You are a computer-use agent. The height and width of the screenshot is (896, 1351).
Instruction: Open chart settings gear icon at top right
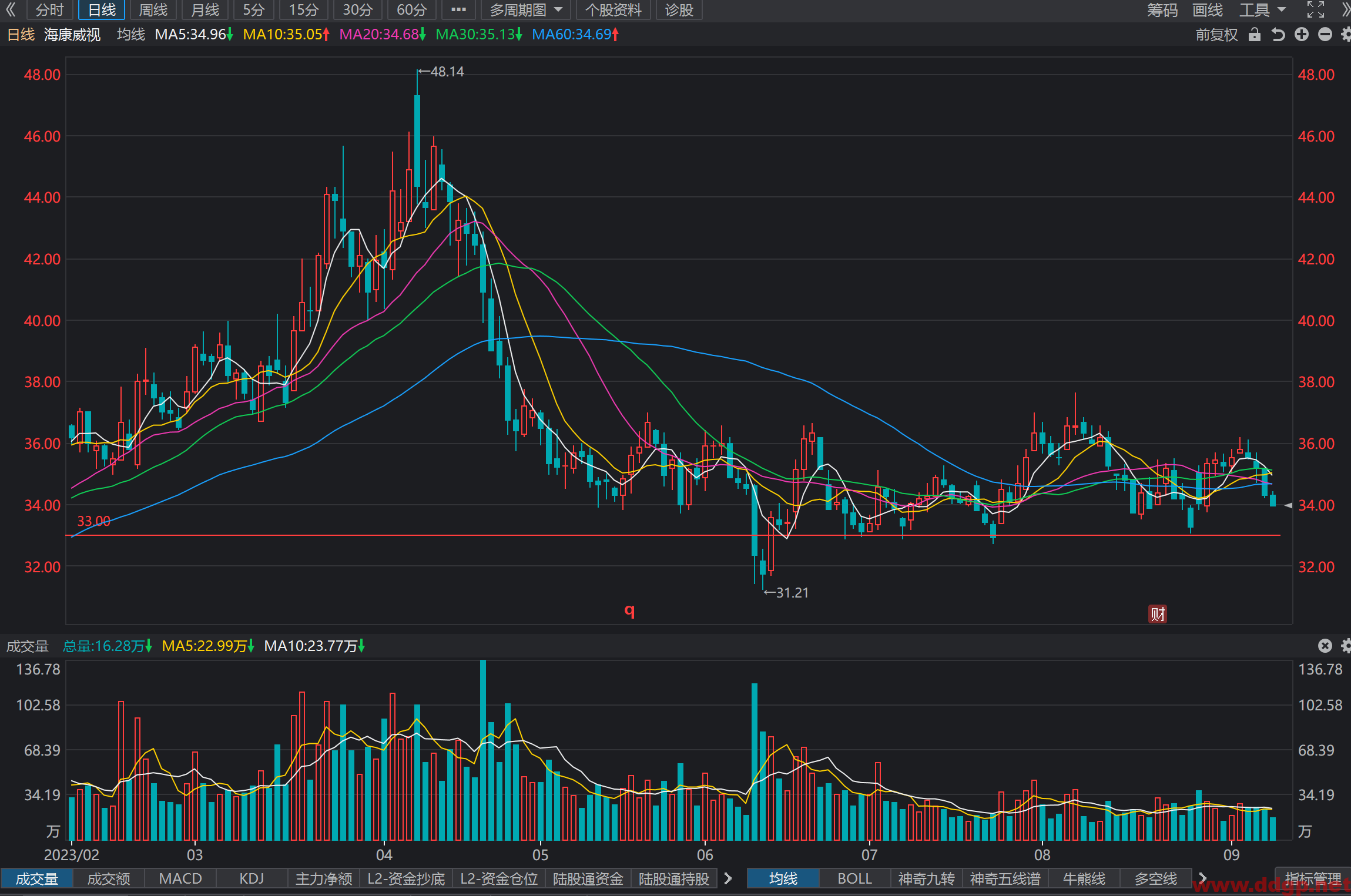click(1346, 35)
